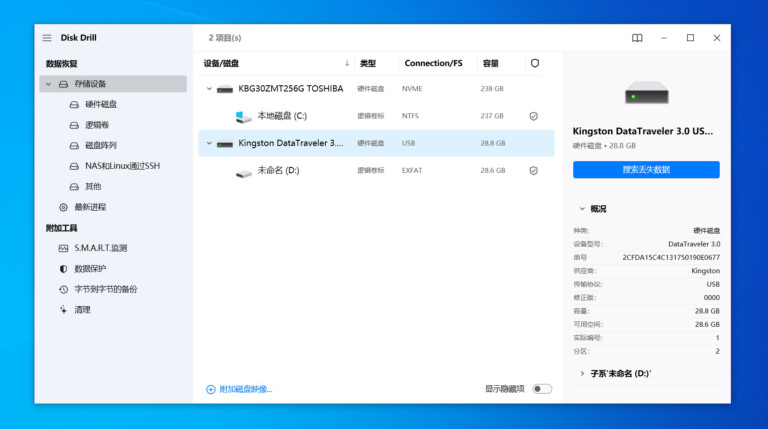Viewport: 768px width, 429px height.
Task: Click the Kingston DataTraveler 3.0 US... panel title
Action: (x=643, y=131)
